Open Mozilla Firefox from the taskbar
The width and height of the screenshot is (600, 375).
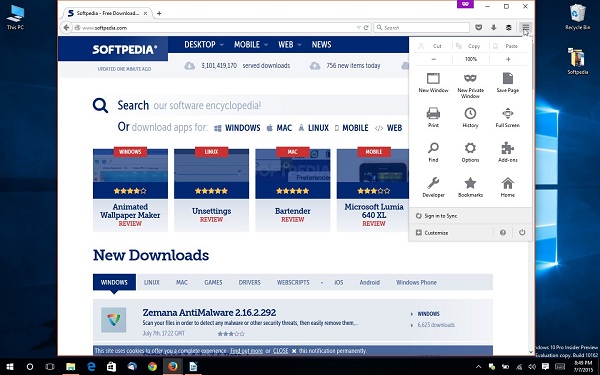pos(173,367)
